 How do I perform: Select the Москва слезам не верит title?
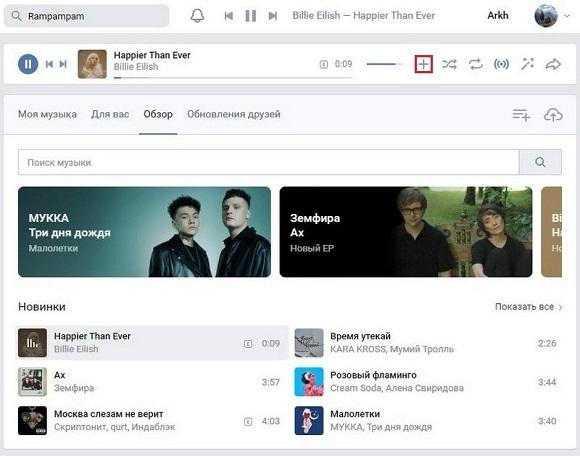click(x=108, y=414)
